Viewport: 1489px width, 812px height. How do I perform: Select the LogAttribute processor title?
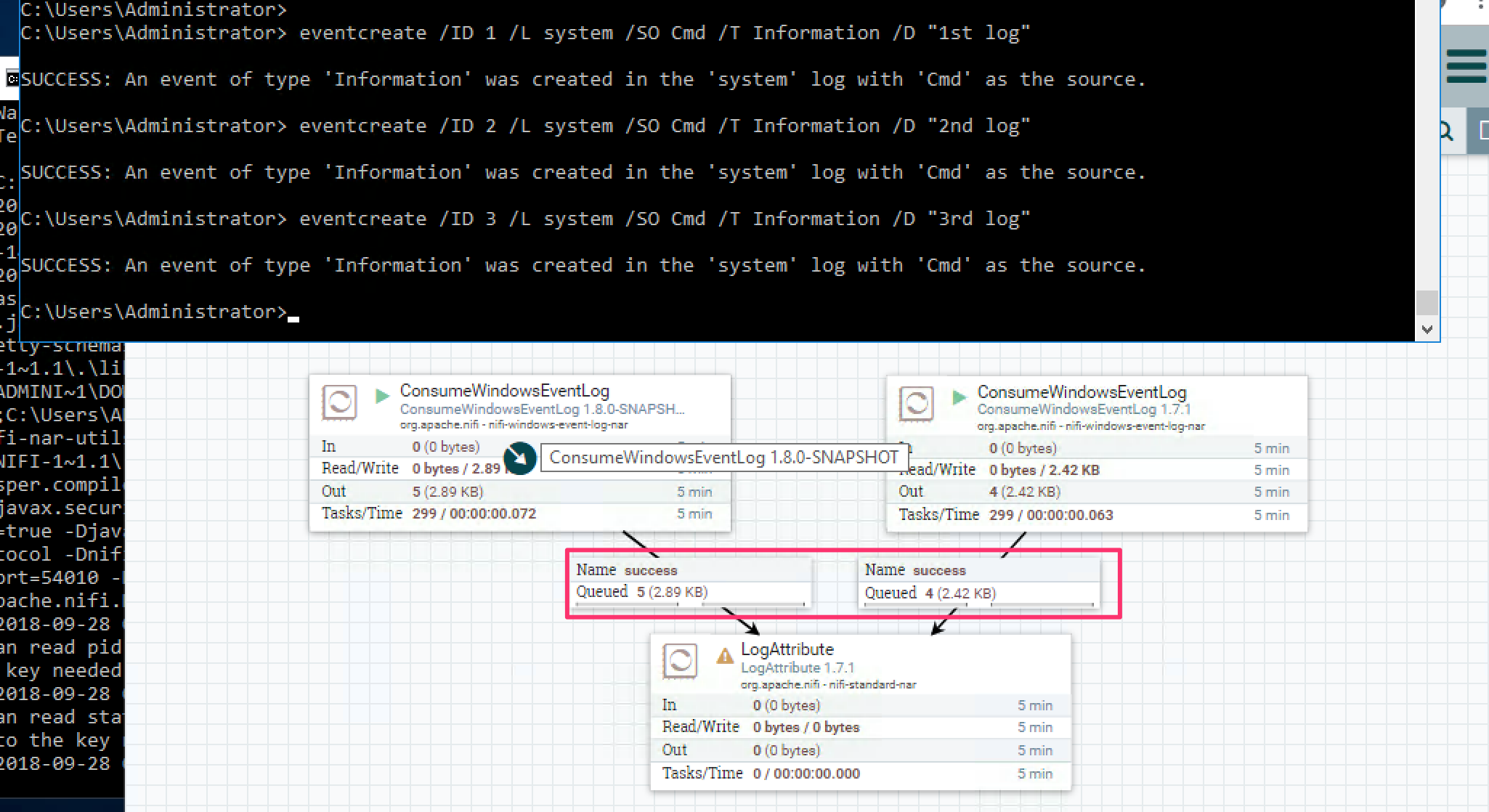787,649
